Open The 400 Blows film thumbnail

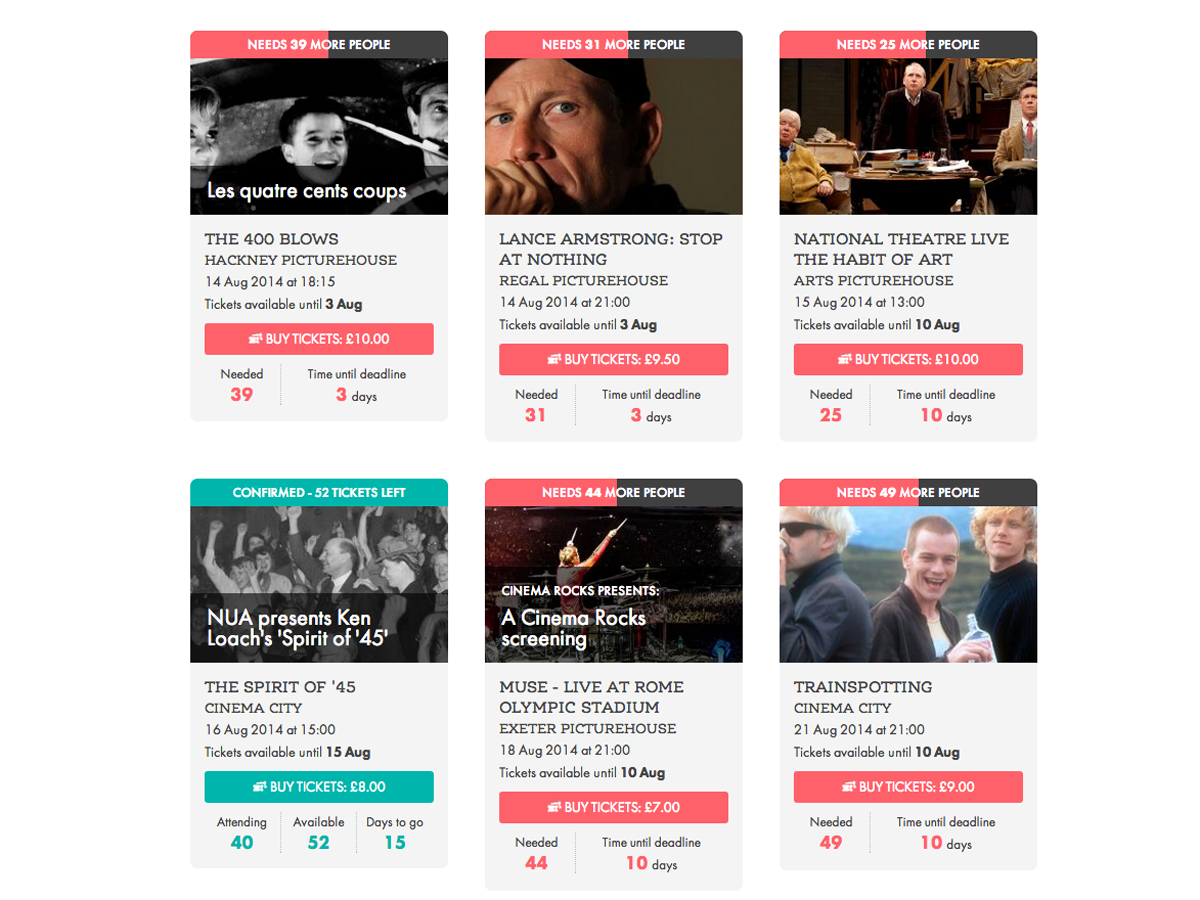(319, 136)
